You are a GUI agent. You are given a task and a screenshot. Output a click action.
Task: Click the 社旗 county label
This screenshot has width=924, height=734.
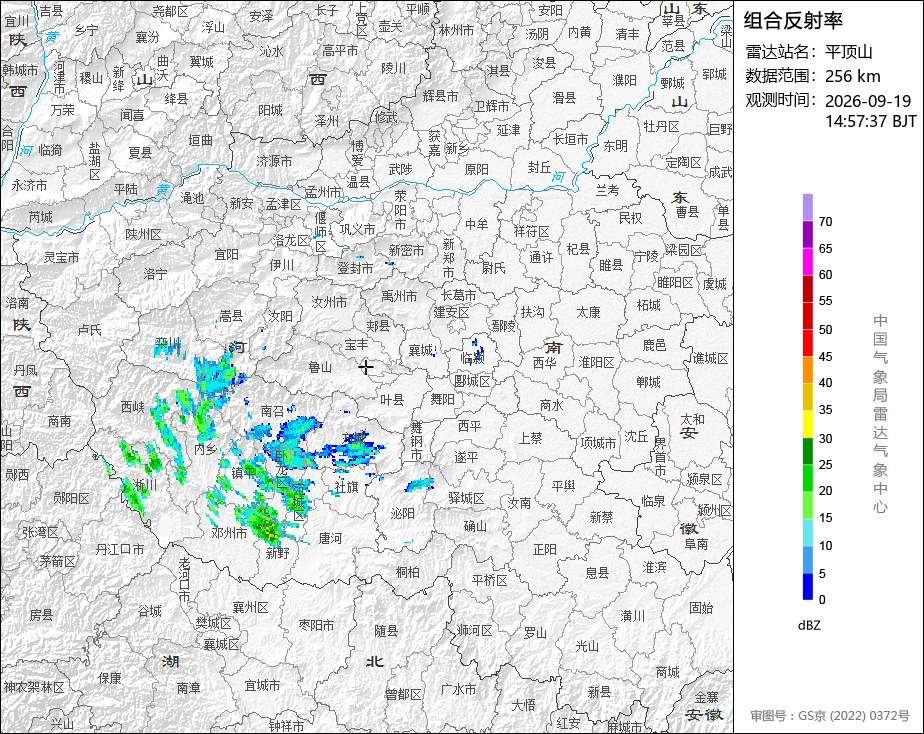click(346, 487)
